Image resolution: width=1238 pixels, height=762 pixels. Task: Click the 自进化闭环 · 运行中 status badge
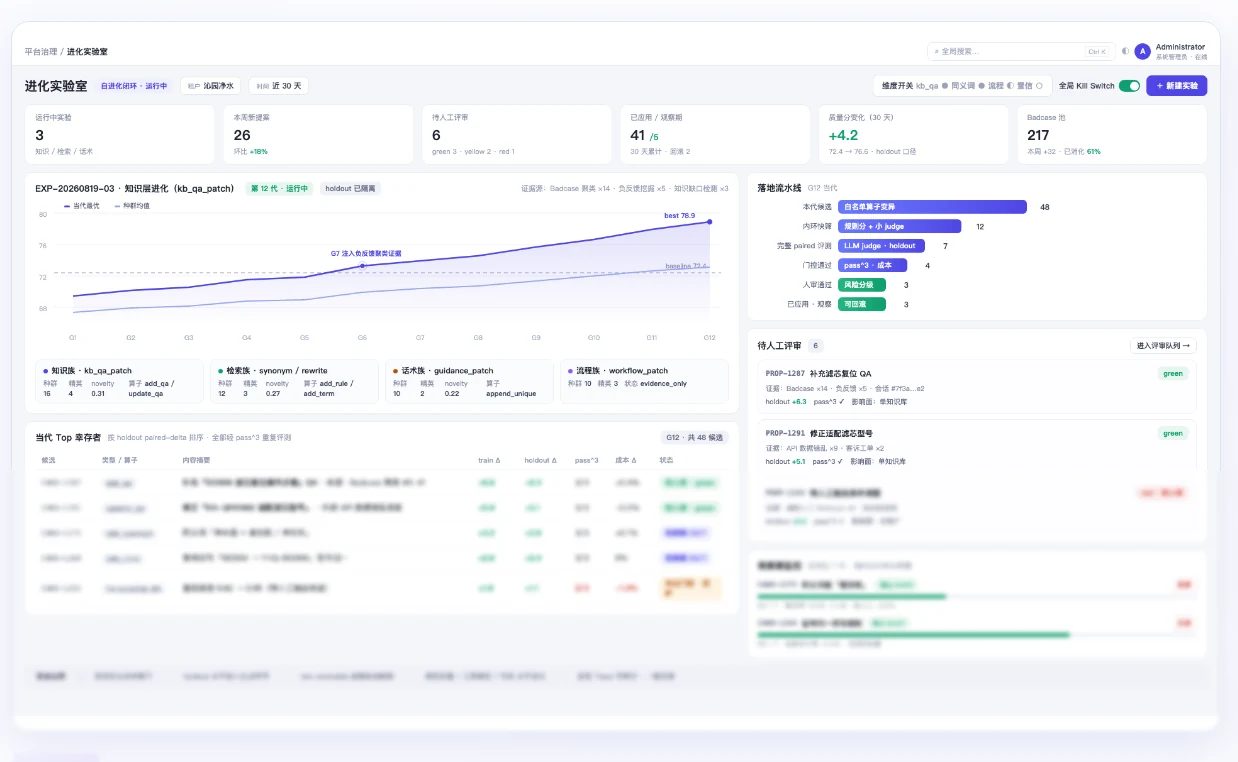point(134,86)
